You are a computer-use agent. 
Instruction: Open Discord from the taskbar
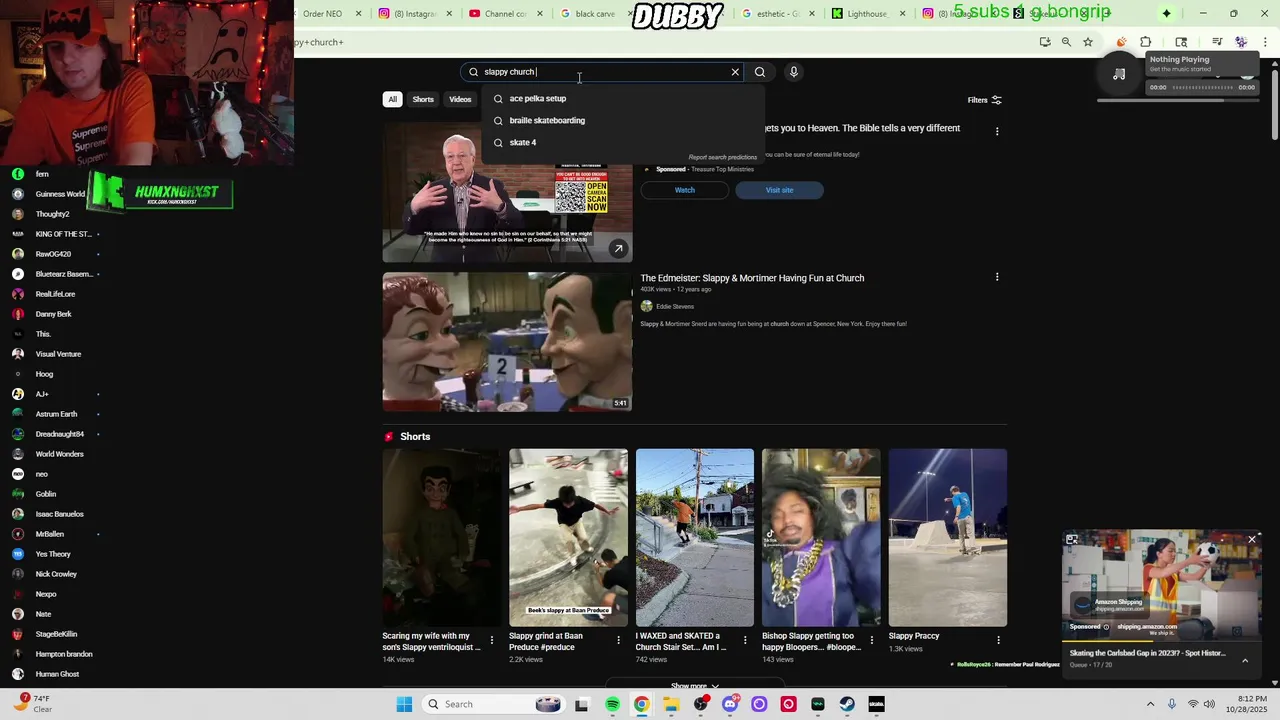730,704
